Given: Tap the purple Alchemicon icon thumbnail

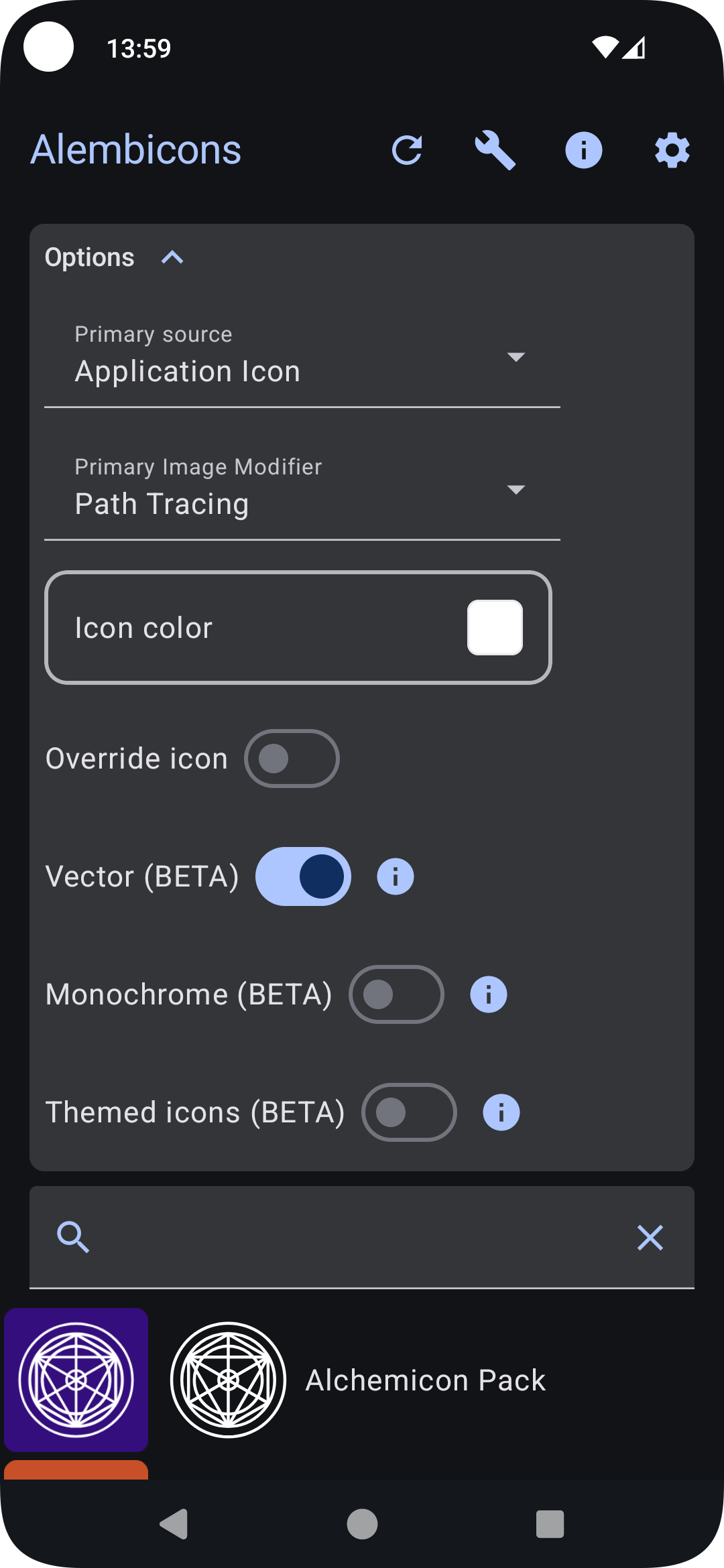Looking at the screenshot, I should (x=76, y=1380).
